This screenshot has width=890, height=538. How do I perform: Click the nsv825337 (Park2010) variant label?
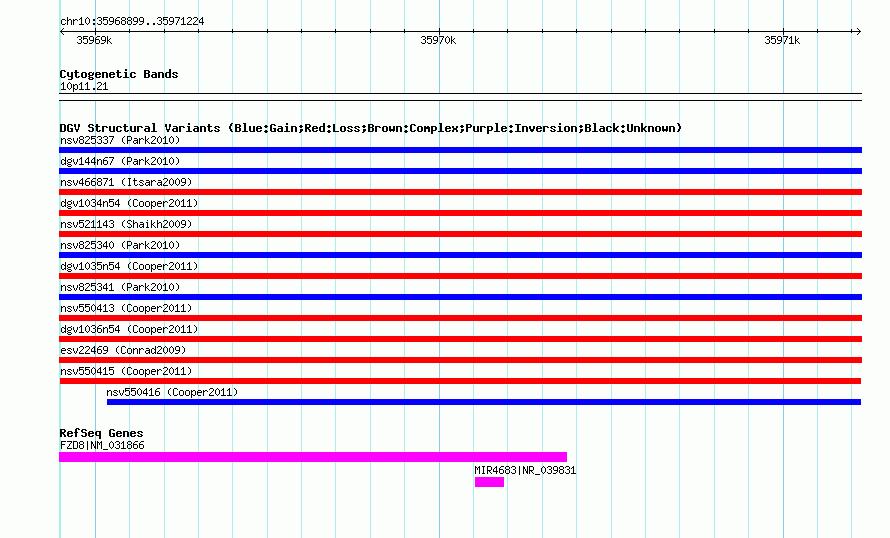[120, 140]
